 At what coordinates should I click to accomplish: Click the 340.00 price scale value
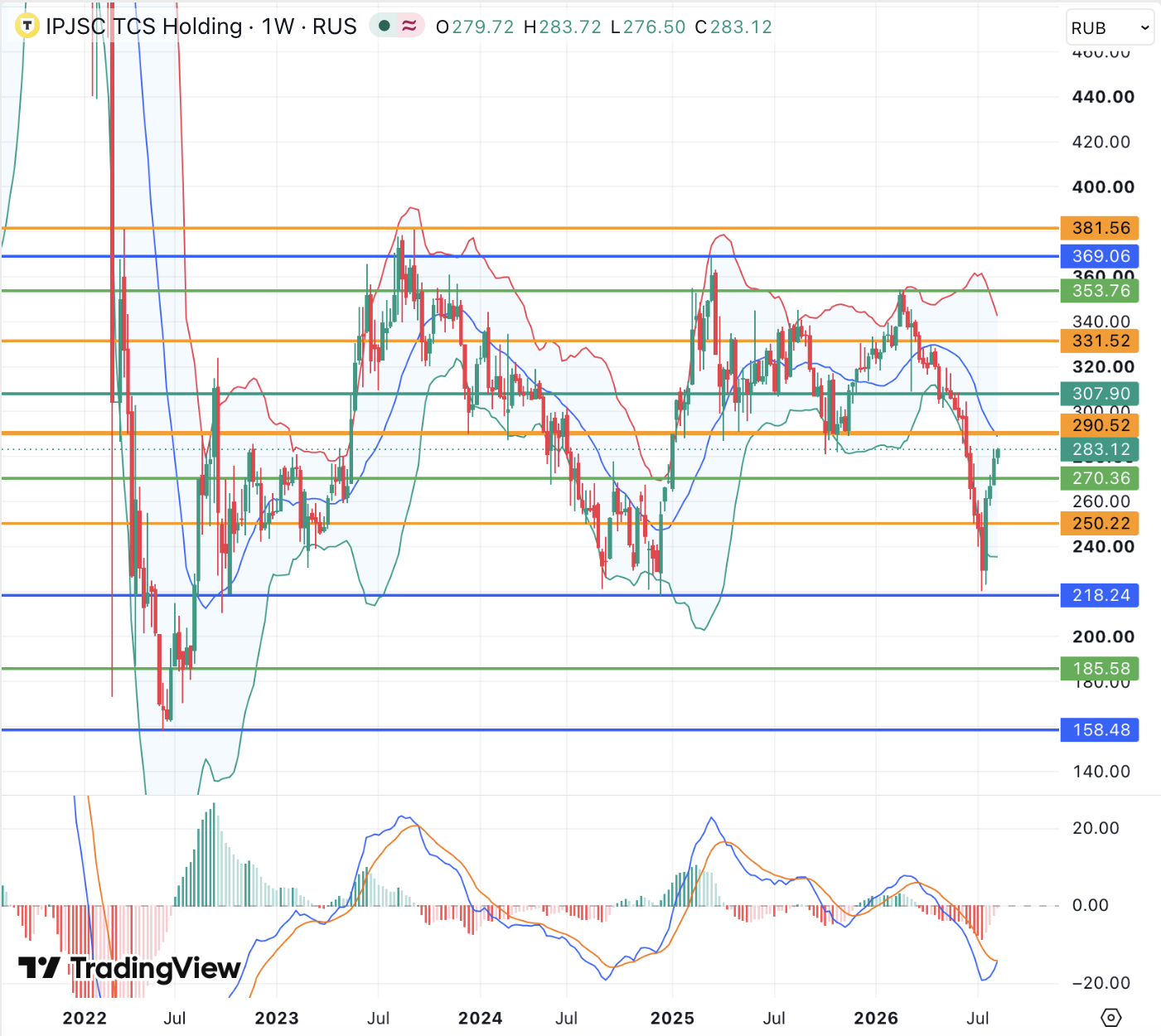1101,322
